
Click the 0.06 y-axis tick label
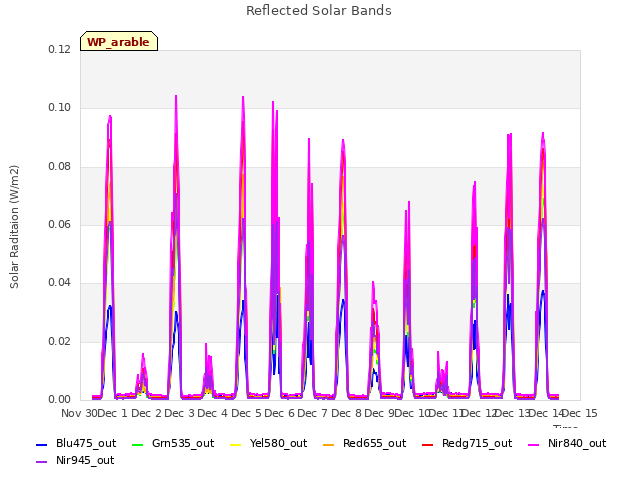click(60, 224)
